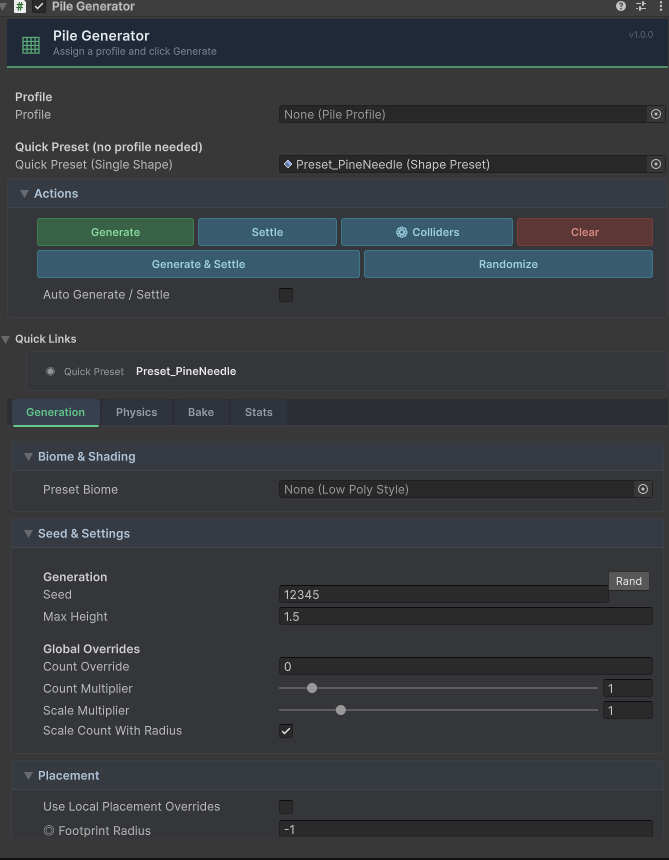Switch to the Physics tab
This screenshot has height=860, width=669.
136,412
